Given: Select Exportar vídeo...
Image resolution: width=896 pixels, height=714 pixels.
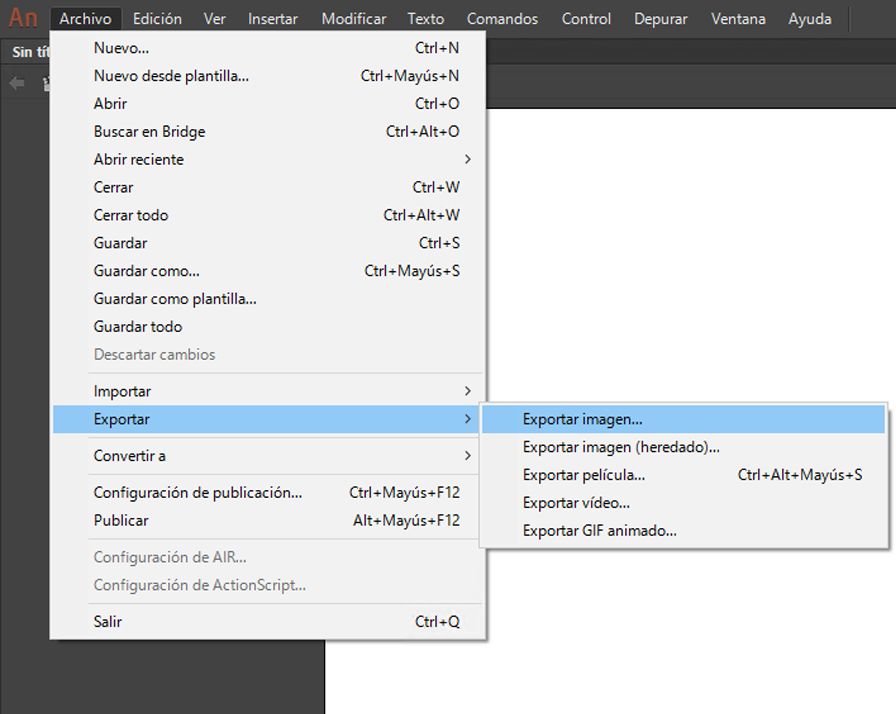Looking at the screenshot, I should point(683,503).
